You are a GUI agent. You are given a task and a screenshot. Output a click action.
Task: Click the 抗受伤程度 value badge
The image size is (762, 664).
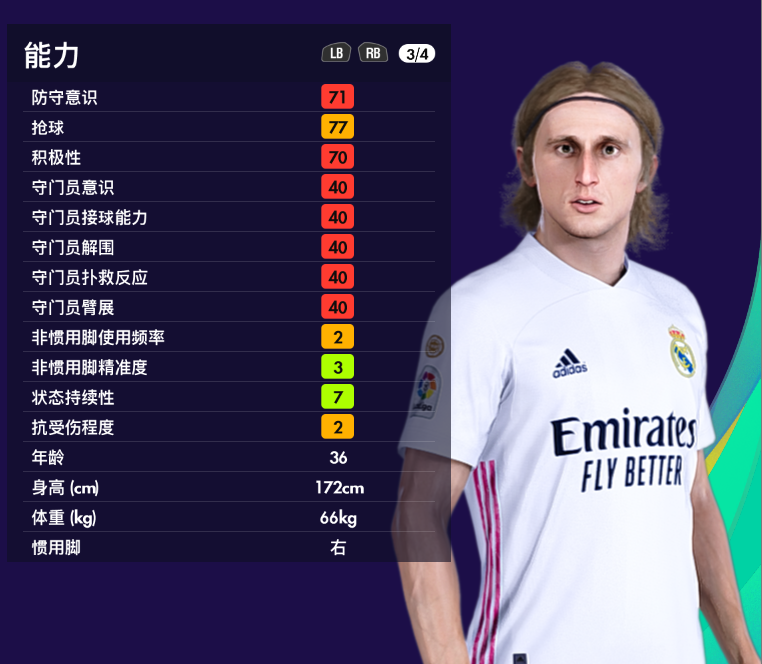[337, 427]
